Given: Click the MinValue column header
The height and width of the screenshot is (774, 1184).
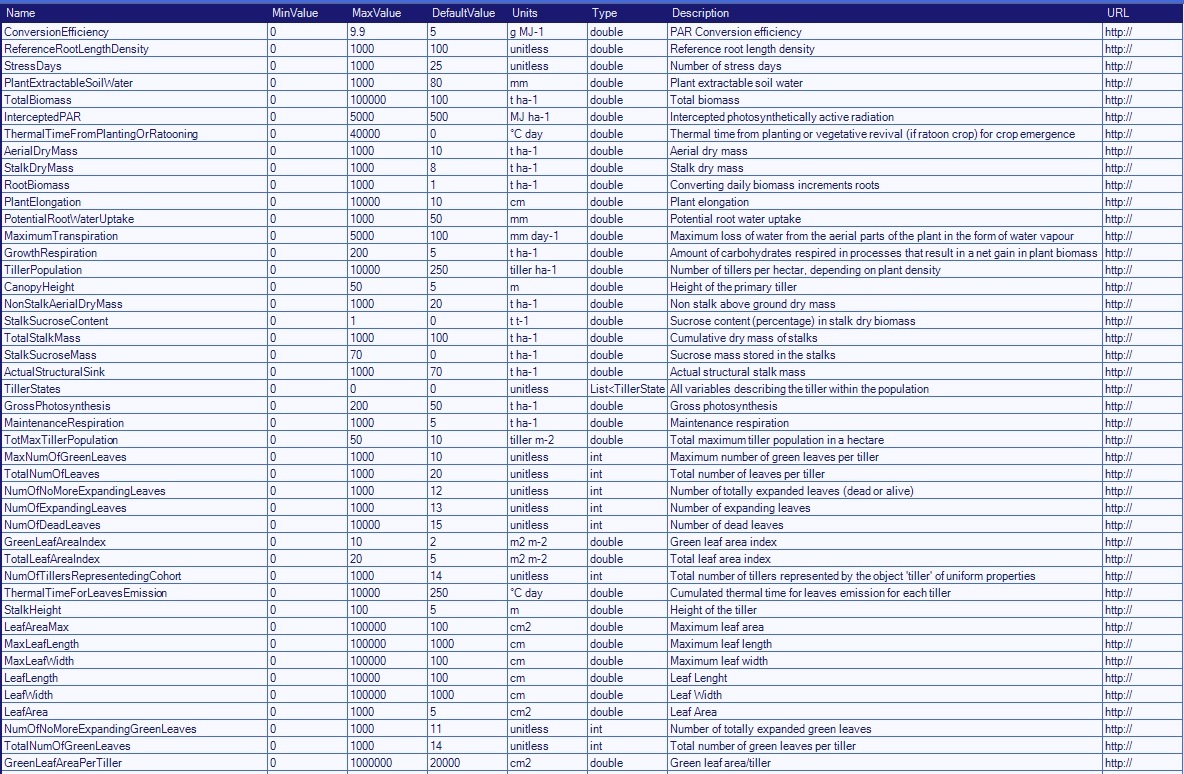Looking at the screenshot, I should click(307, 13).
